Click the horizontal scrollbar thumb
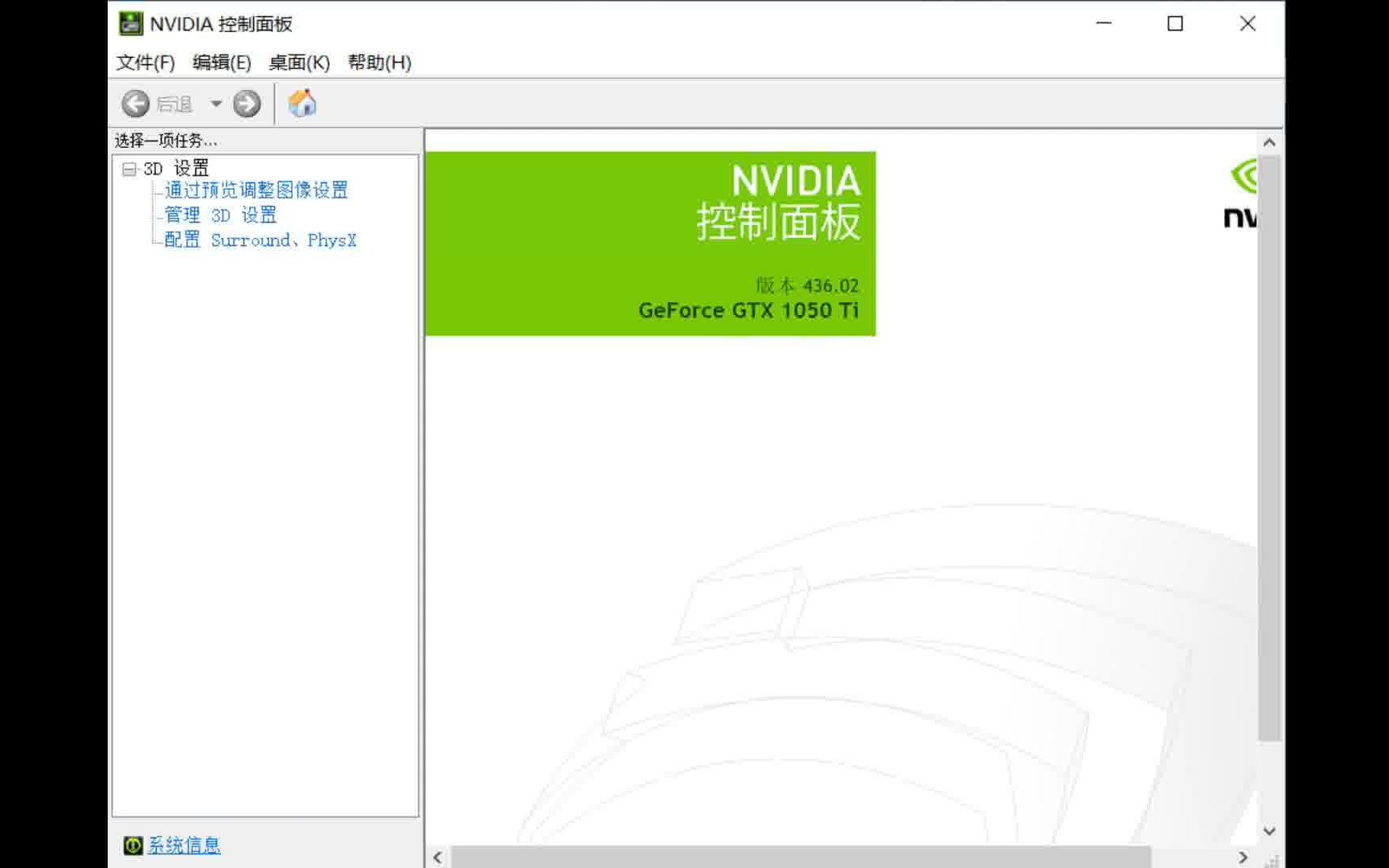This screenshot has width=1389, height=868. (801, 858)
